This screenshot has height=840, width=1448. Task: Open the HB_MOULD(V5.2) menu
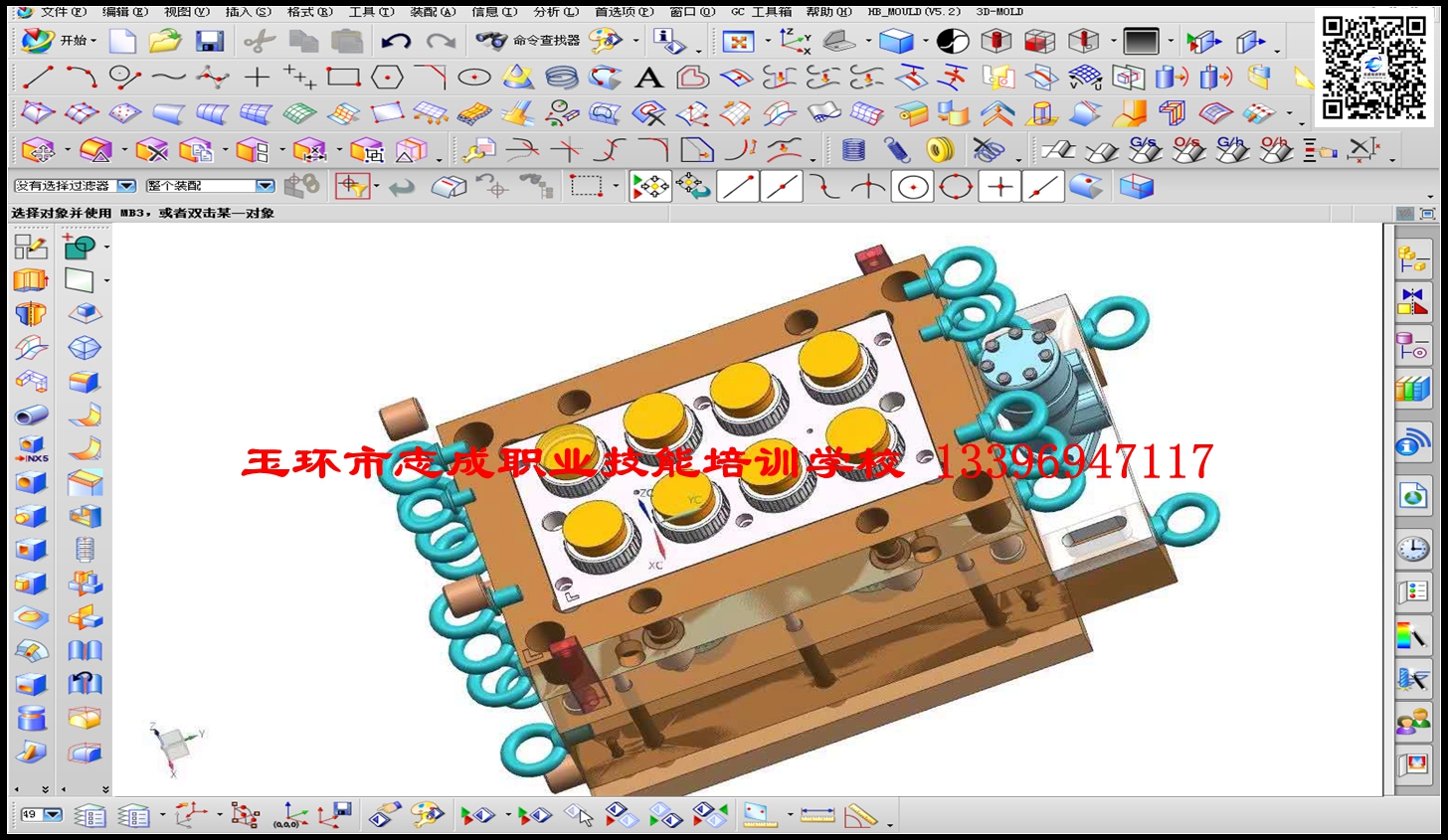coord(913,12)
